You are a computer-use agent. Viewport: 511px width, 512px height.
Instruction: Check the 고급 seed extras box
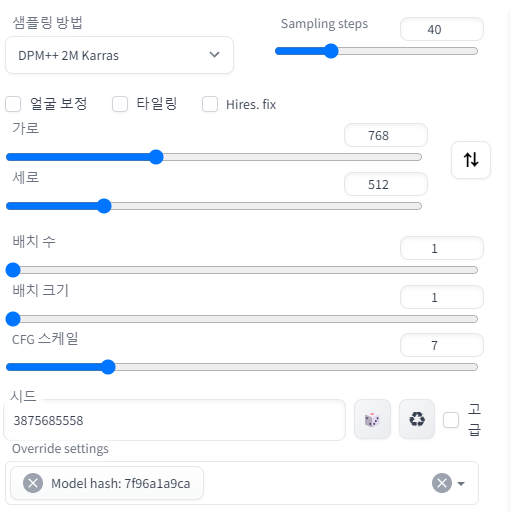pyautogui.click(x=451, y=420)
